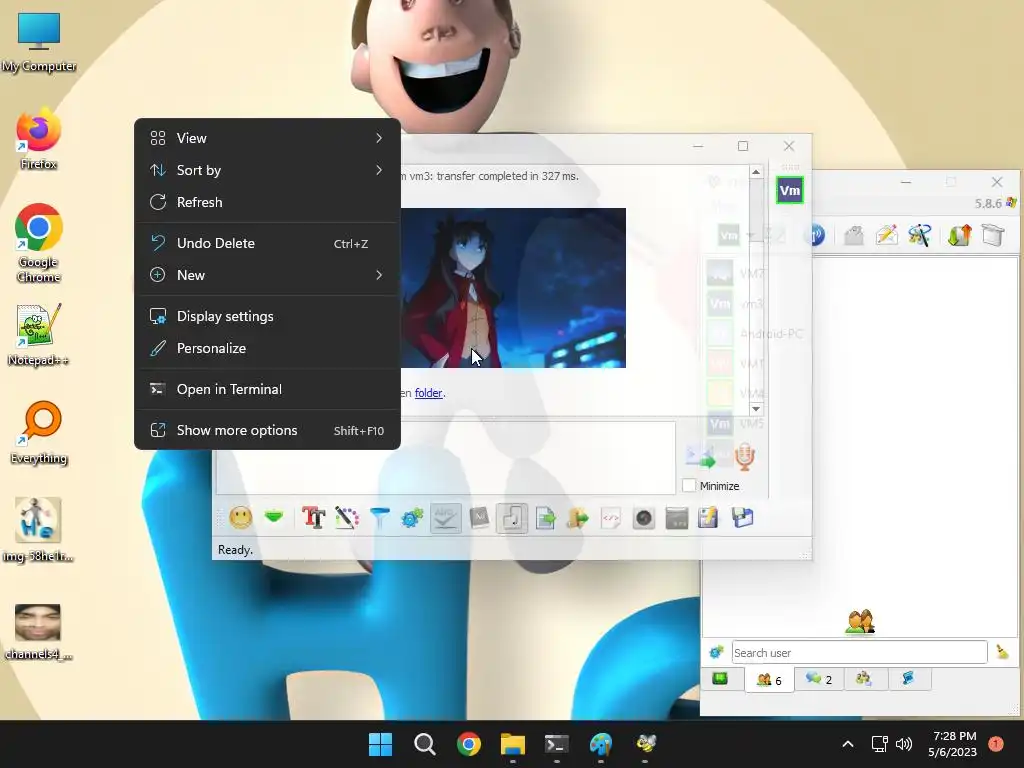
Task: Switch to the blue scroll notes tab
Action: (x=908, y=679)
